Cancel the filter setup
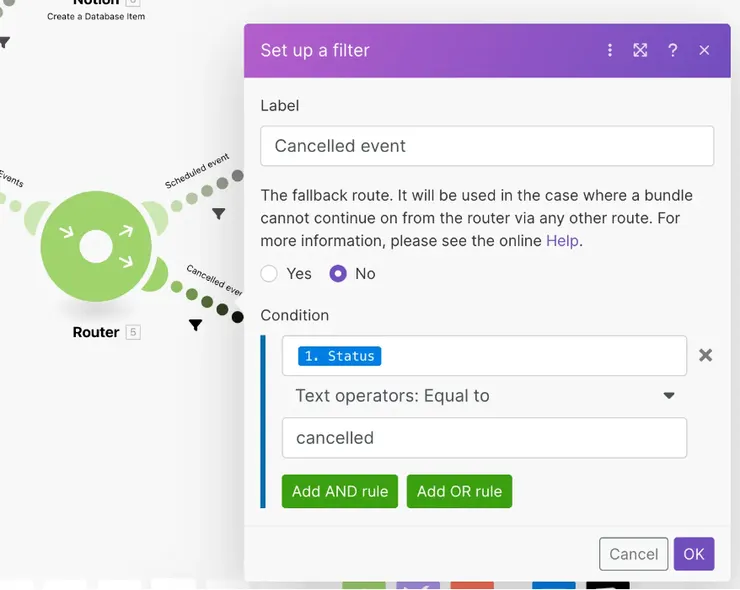 tap(633, 554)
